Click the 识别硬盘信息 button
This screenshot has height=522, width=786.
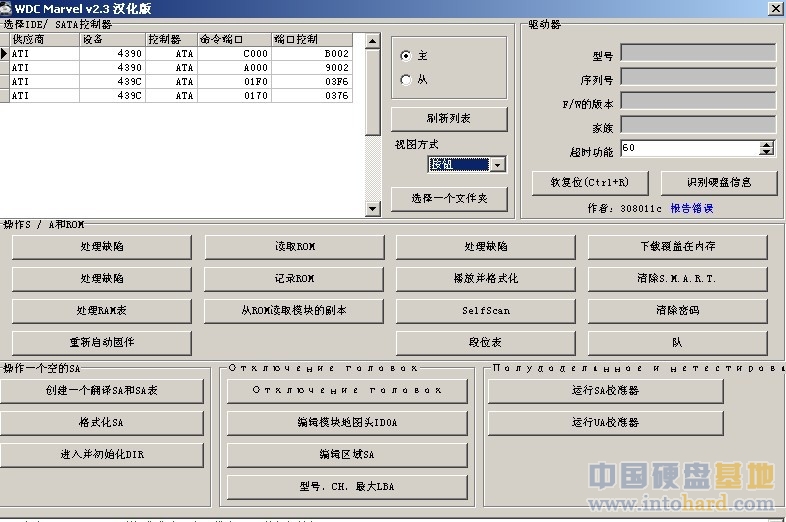[718, 183]
